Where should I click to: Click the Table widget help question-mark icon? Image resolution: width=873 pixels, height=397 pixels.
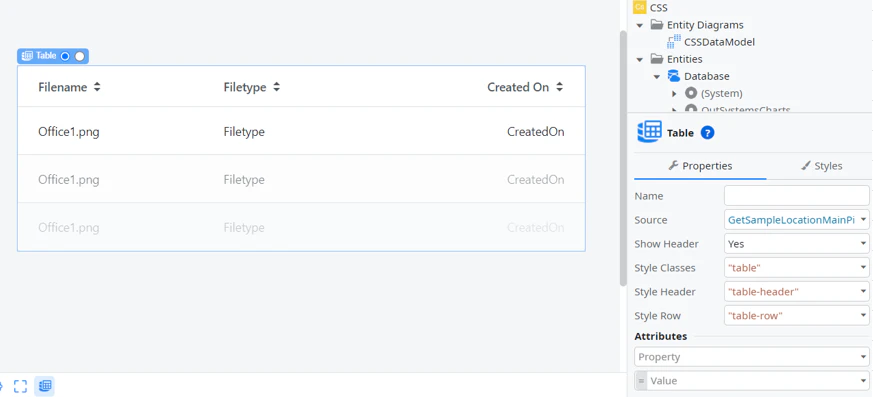point(707,133)
